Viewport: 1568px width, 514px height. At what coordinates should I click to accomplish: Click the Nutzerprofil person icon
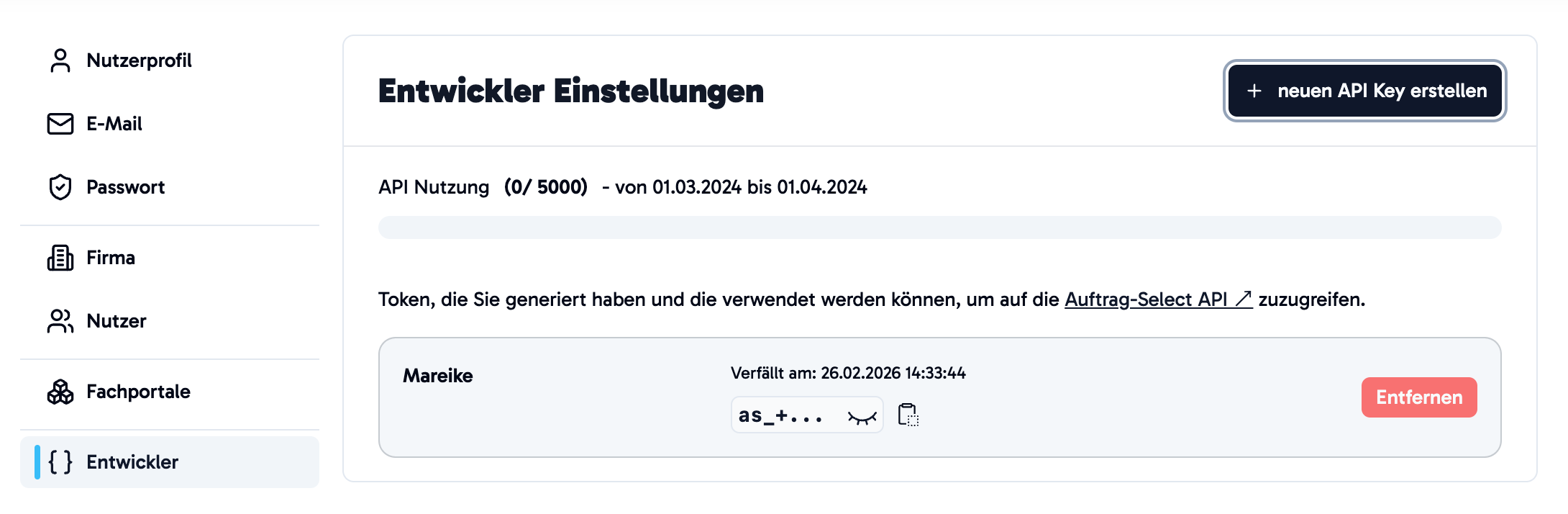pyautogui.click(x=60, y=60)
